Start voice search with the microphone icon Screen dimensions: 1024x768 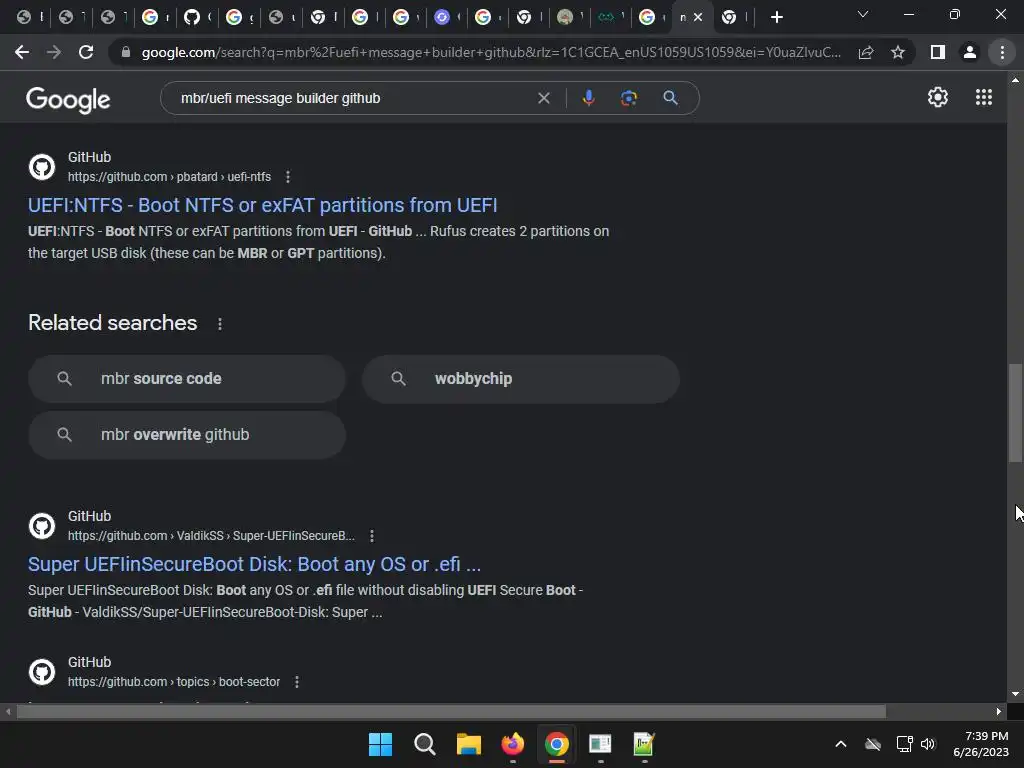[x=588, y=98]
